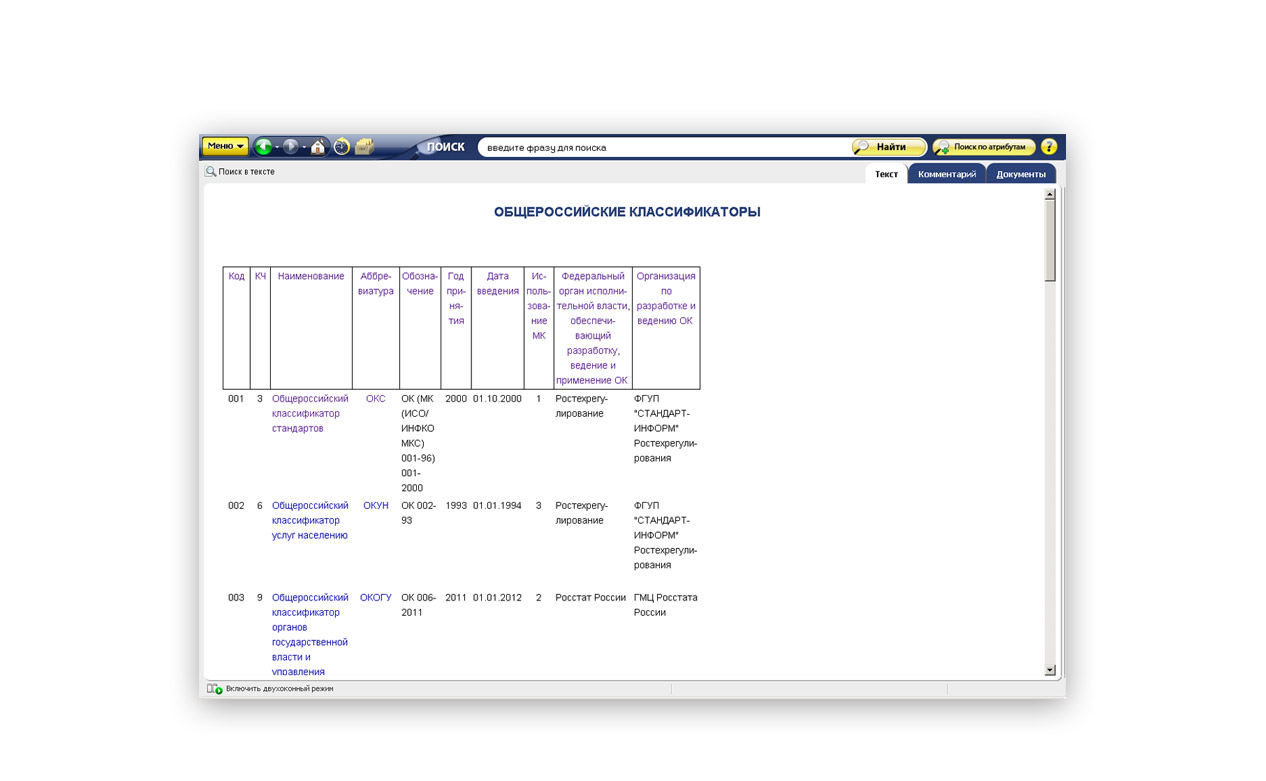Screen dimensions: 1266x781
Task: Select the code cell 003
Action: pyautogui.click(x=236, y=597)
